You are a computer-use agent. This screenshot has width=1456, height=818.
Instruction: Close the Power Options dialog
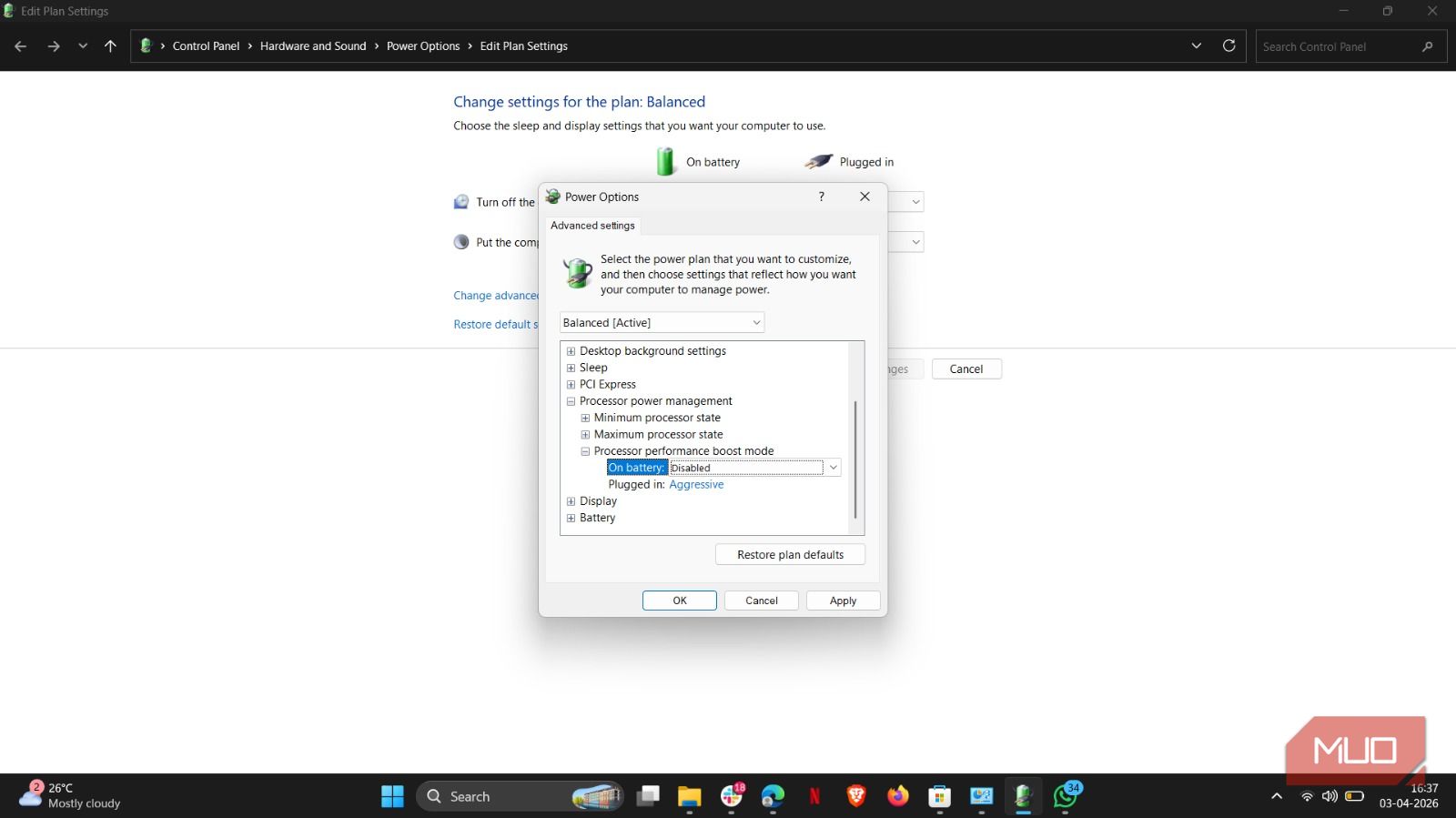(864, 197)
